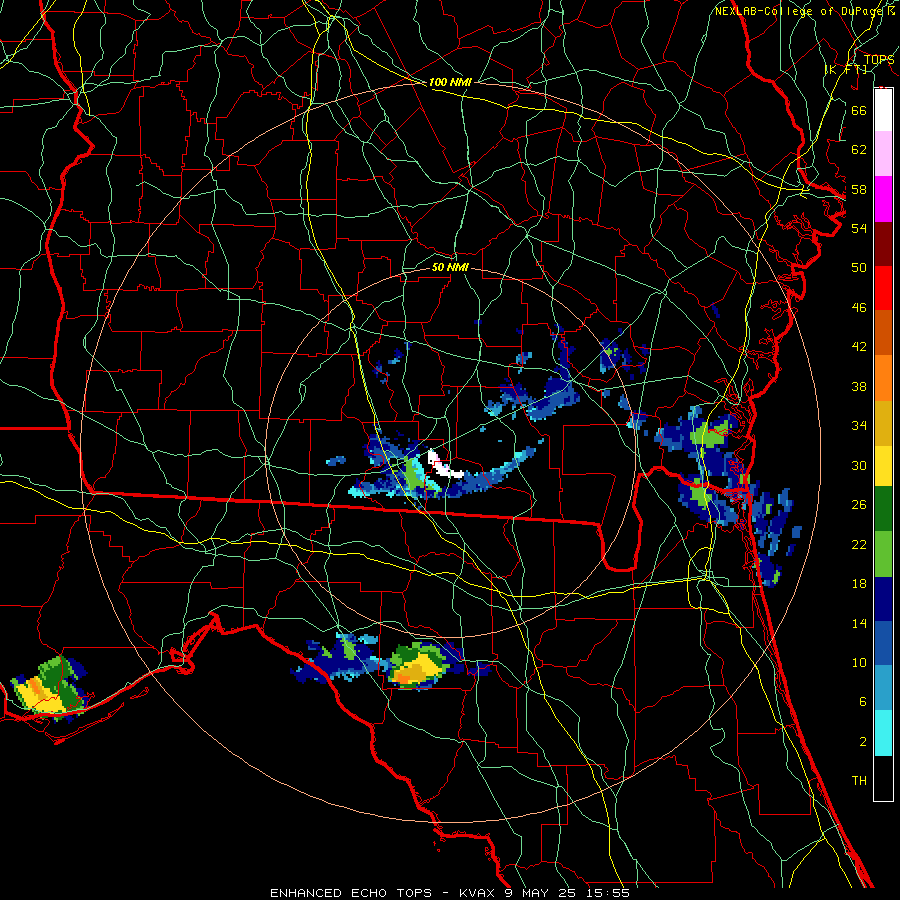
Task: Click the navy legend swatch near 18
Action: (883, 599)
